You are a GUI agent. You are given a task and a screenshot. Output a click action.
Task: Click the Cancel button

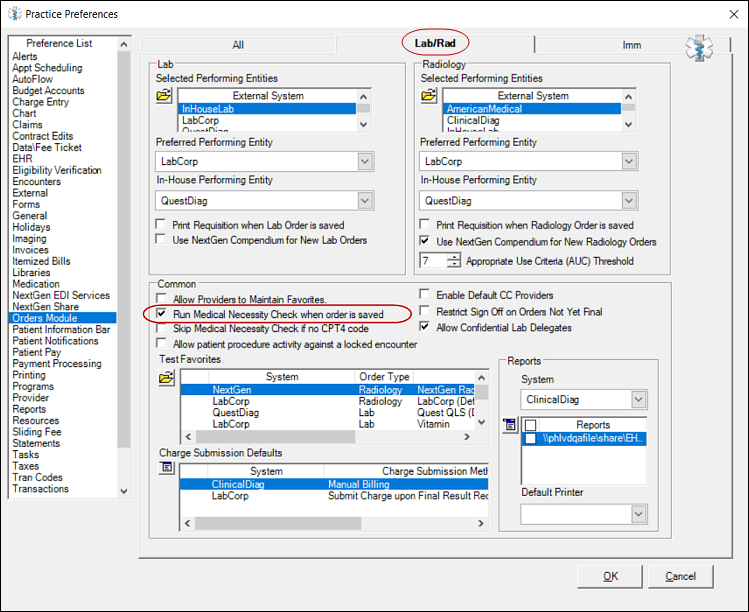[681, 576]
